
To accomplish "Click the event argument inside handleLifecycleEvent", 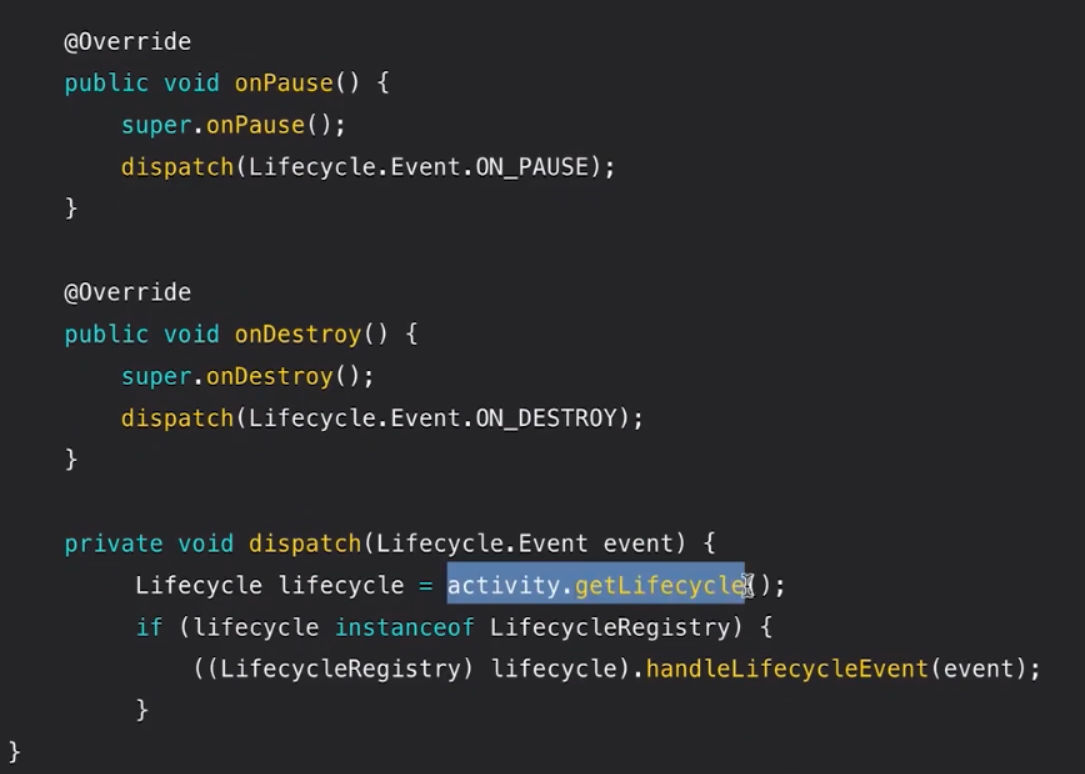I will pyautogui.click(x=978, y=670).
